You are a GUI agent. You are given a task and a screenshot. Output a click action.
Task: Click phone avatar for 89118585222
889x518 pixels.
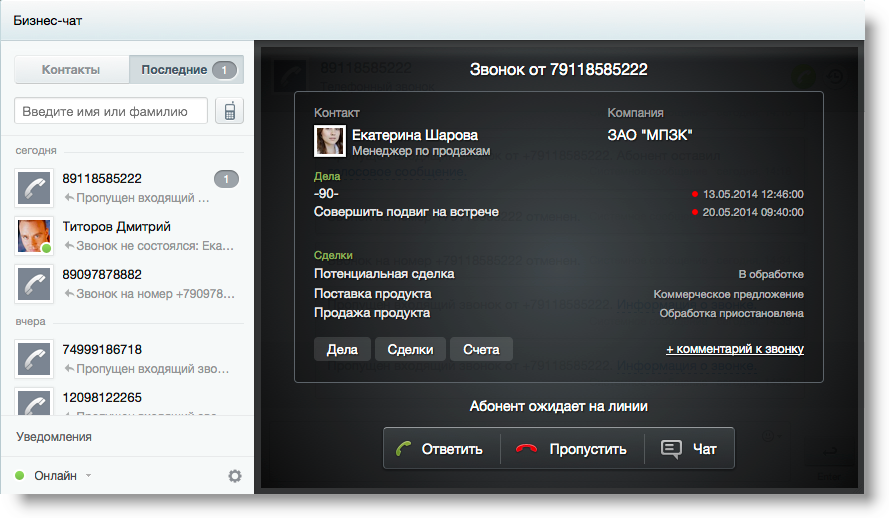33,188
